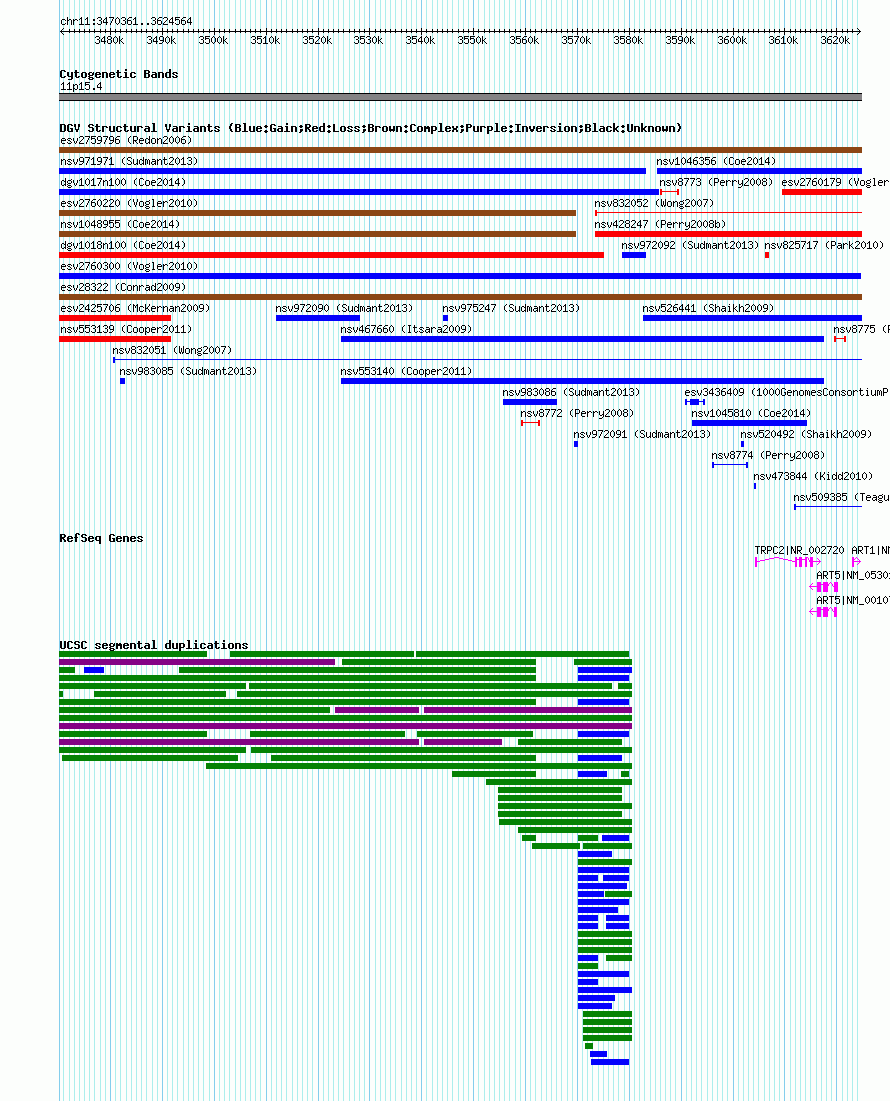Click the 3550k mark on the ruler

pyautogui.click(x=472, y=41)
